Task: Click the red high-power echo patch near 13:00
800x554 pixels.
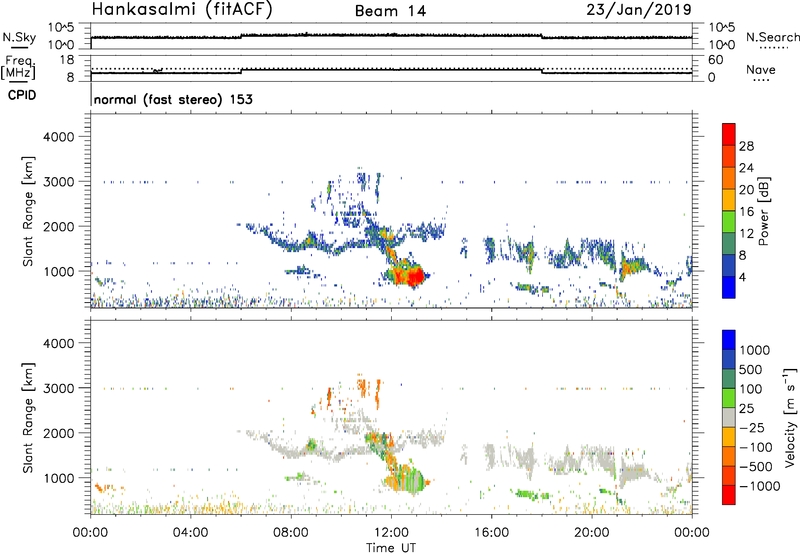Action: 414,276
